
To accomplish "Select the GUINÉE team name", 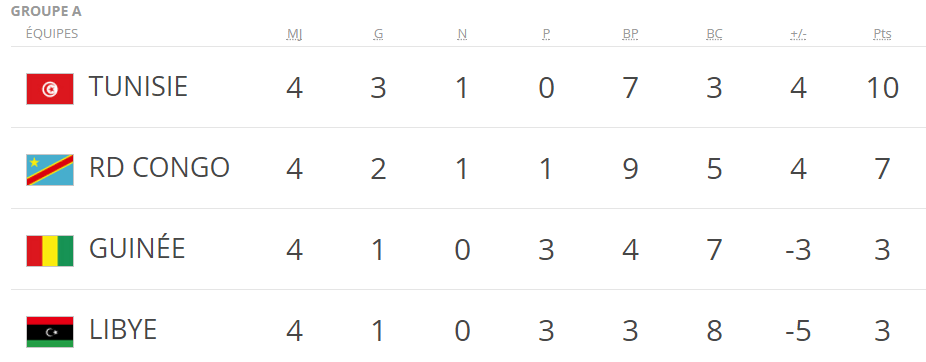I will pyautogui.click(x=137, y=248).
